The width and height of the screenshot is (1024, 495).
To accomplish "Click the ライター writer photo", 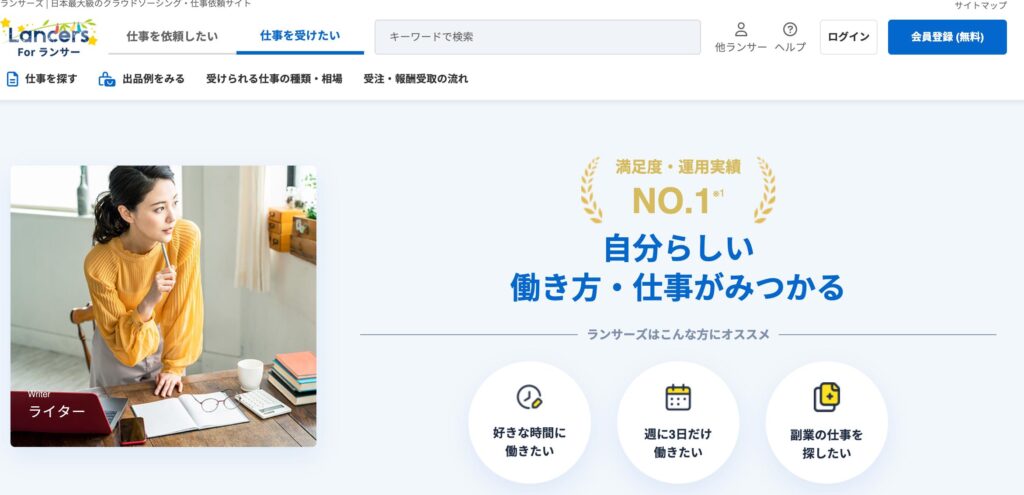I will coord(163,306).
